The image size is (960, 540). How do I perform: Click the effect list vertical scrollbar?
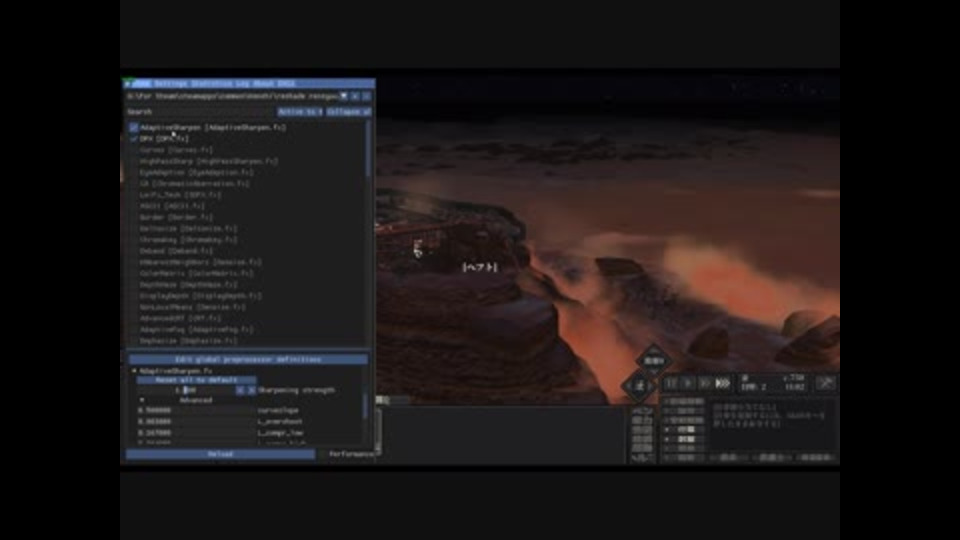pyautogui.click(x=368, y=149)
